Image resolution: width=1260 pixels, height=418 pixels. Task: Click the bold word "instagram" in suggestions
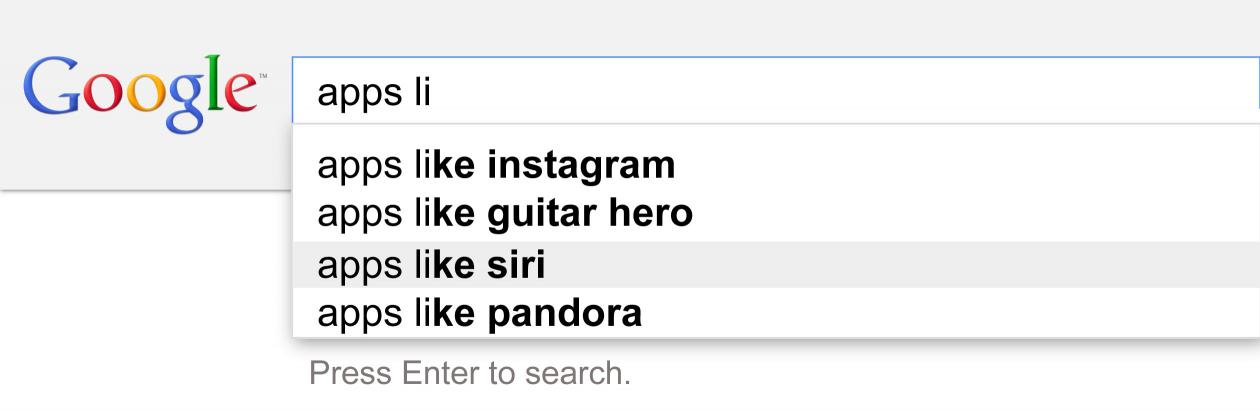(582, 165)
